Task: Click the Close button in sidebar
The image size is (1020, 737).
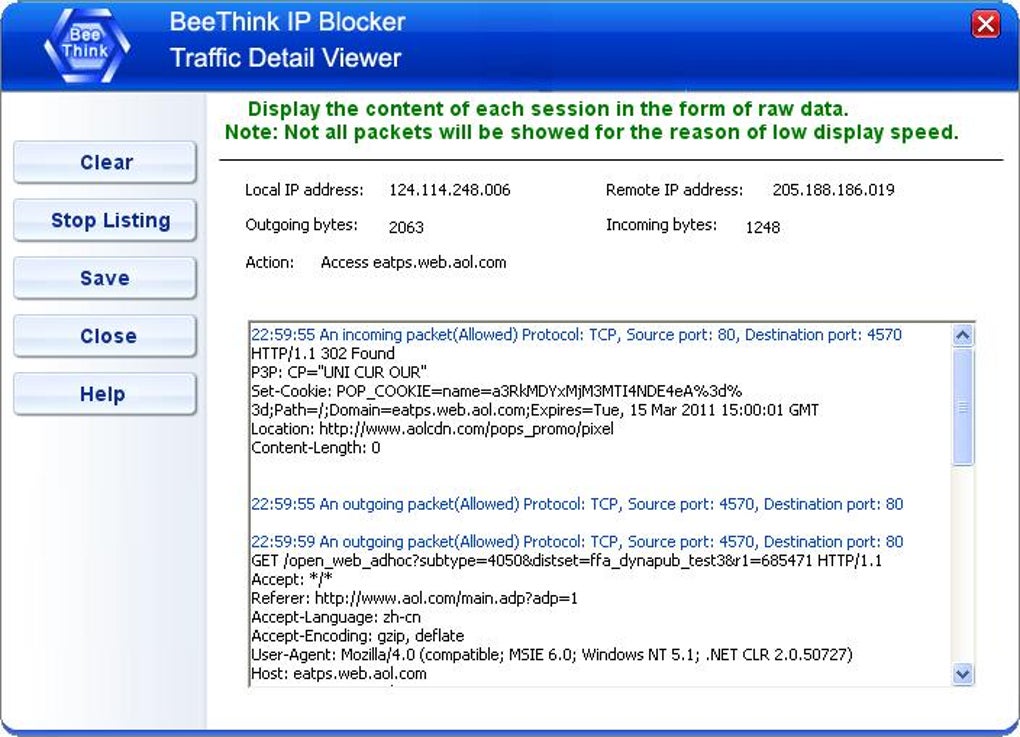Action: (105, 336)
